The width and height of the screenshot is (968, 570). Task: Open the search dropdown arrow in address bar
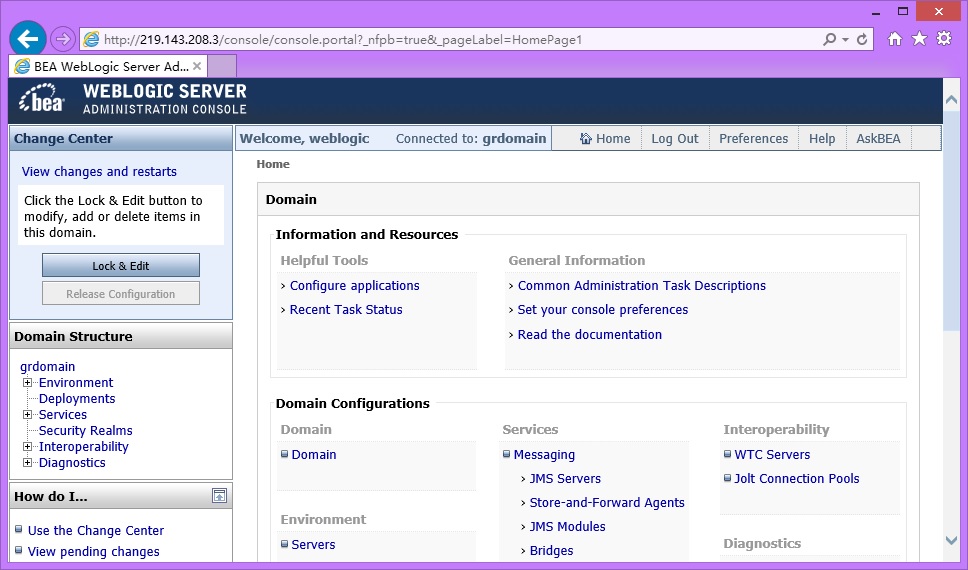pos(845,40)
